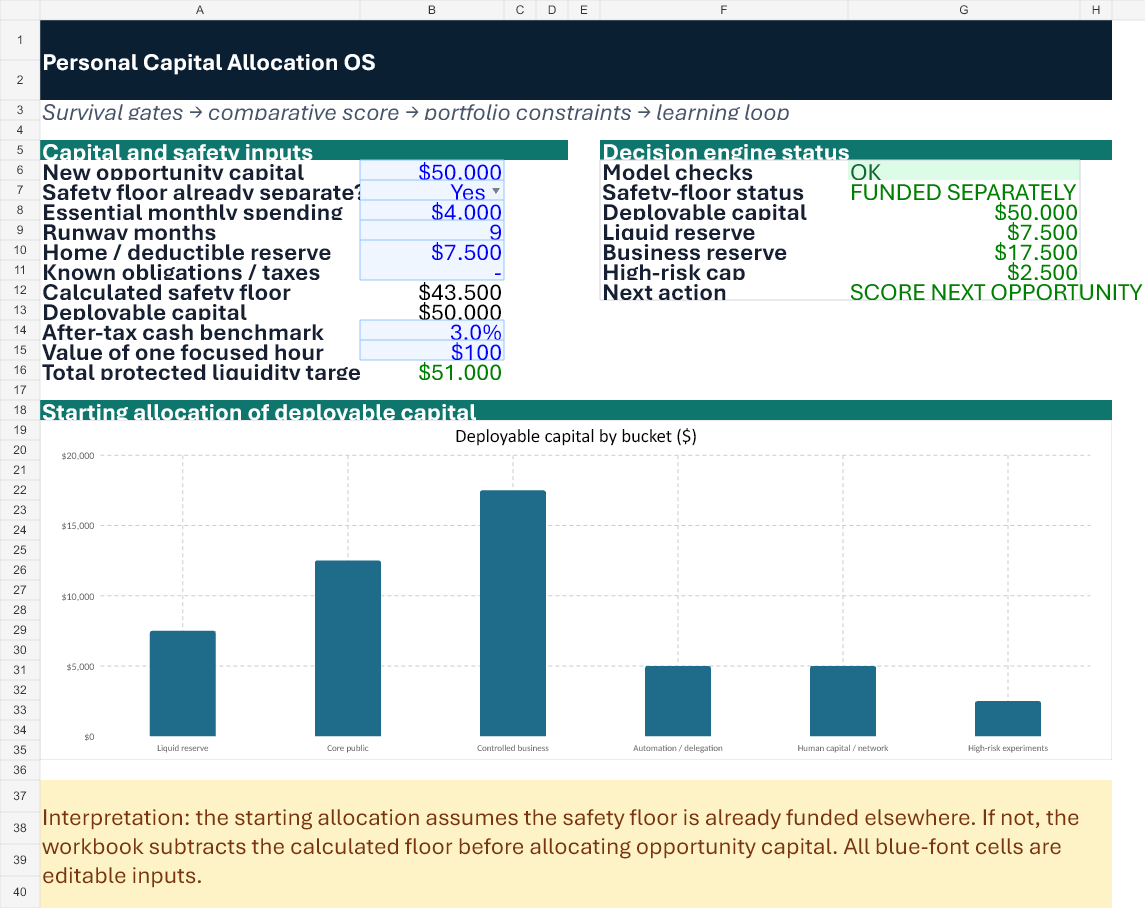The image size is (1145, 908).
Task: Click the High-risk experiments bar in chart
Action: click(1008, 718)
